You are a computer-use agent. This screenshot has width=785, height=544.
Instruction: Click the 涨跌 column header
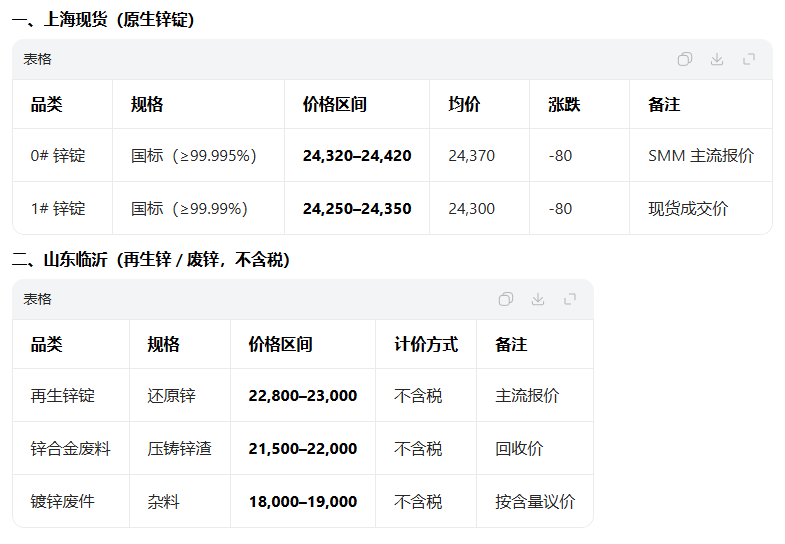click(x=564, y=104)
